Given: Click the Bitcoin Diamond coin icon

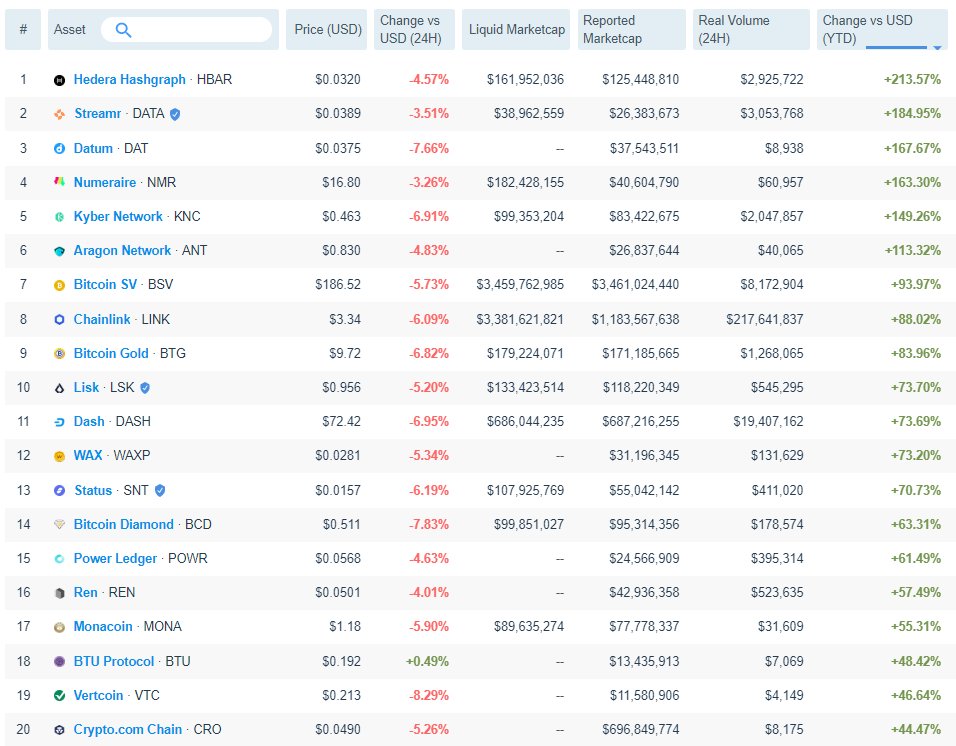Looking at the screenshot, I should coord(59,524).
